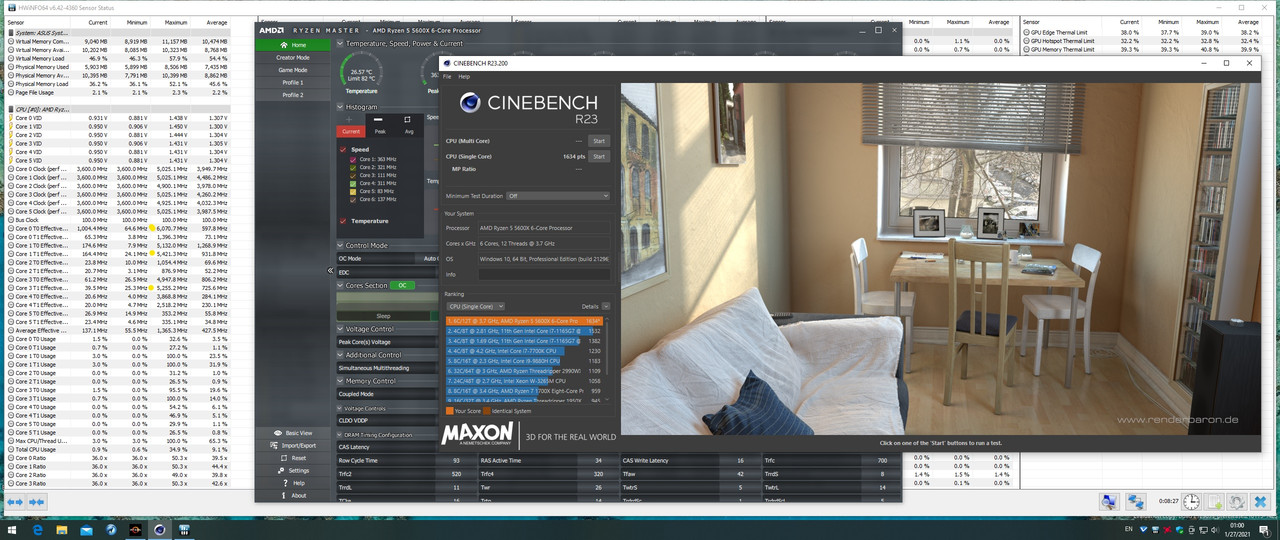Open Import/Export in Ryzen Master sidebar

point(293,445)
